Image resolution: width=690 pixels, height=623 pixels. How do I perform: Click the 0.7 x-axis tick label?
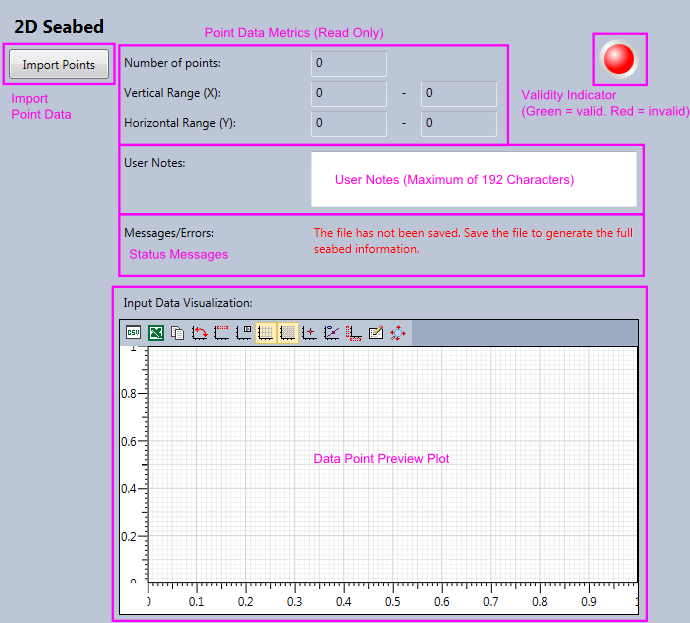[491, 601]
